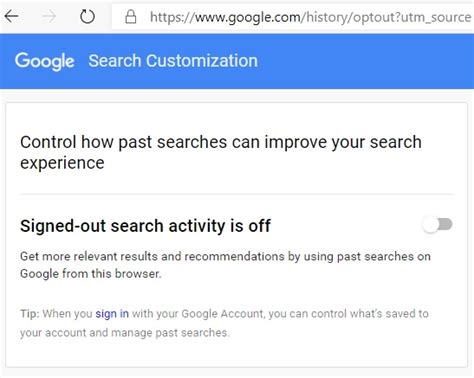Click the 'Tip:' label text
This screenshot has height=378, width=474.
[x=30, y=314]
